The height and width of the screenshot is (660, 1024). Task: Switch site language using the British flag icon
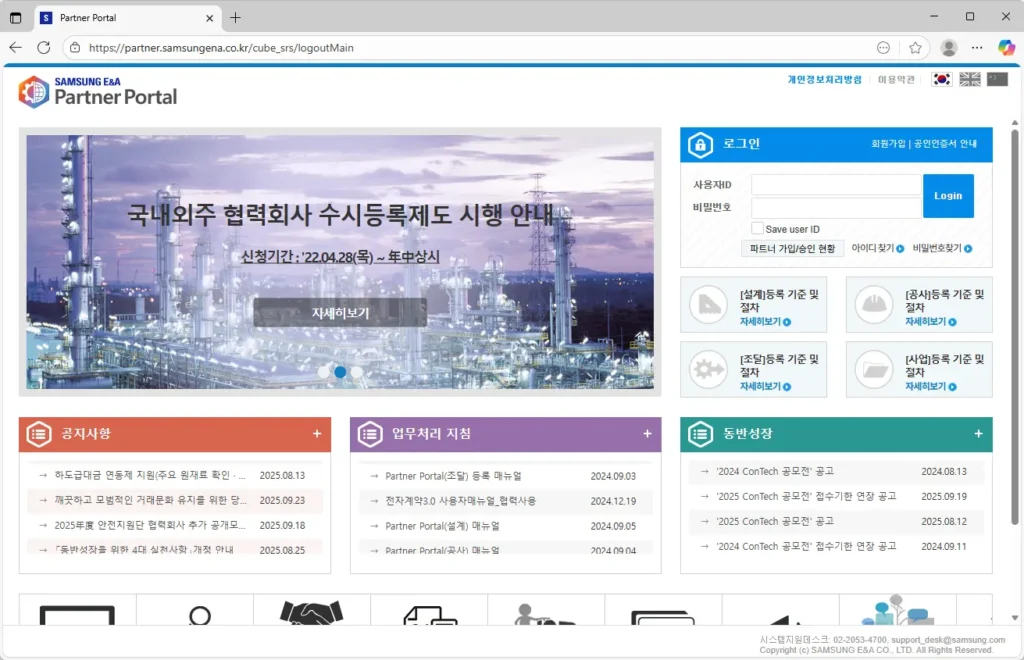[968, 78]
